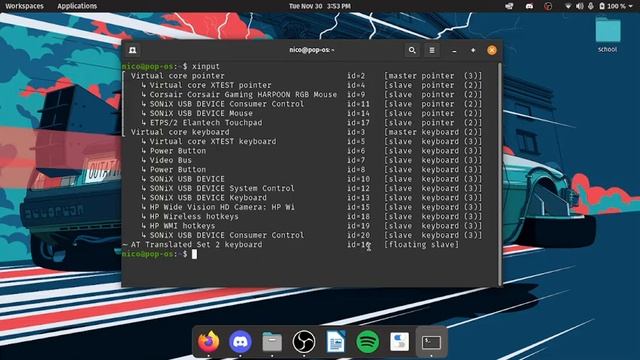Screen dimensions: 640x360
Task: Click 'HP WMI hotkeys' row
Action: pyautogui.click(x=182, y=226)
